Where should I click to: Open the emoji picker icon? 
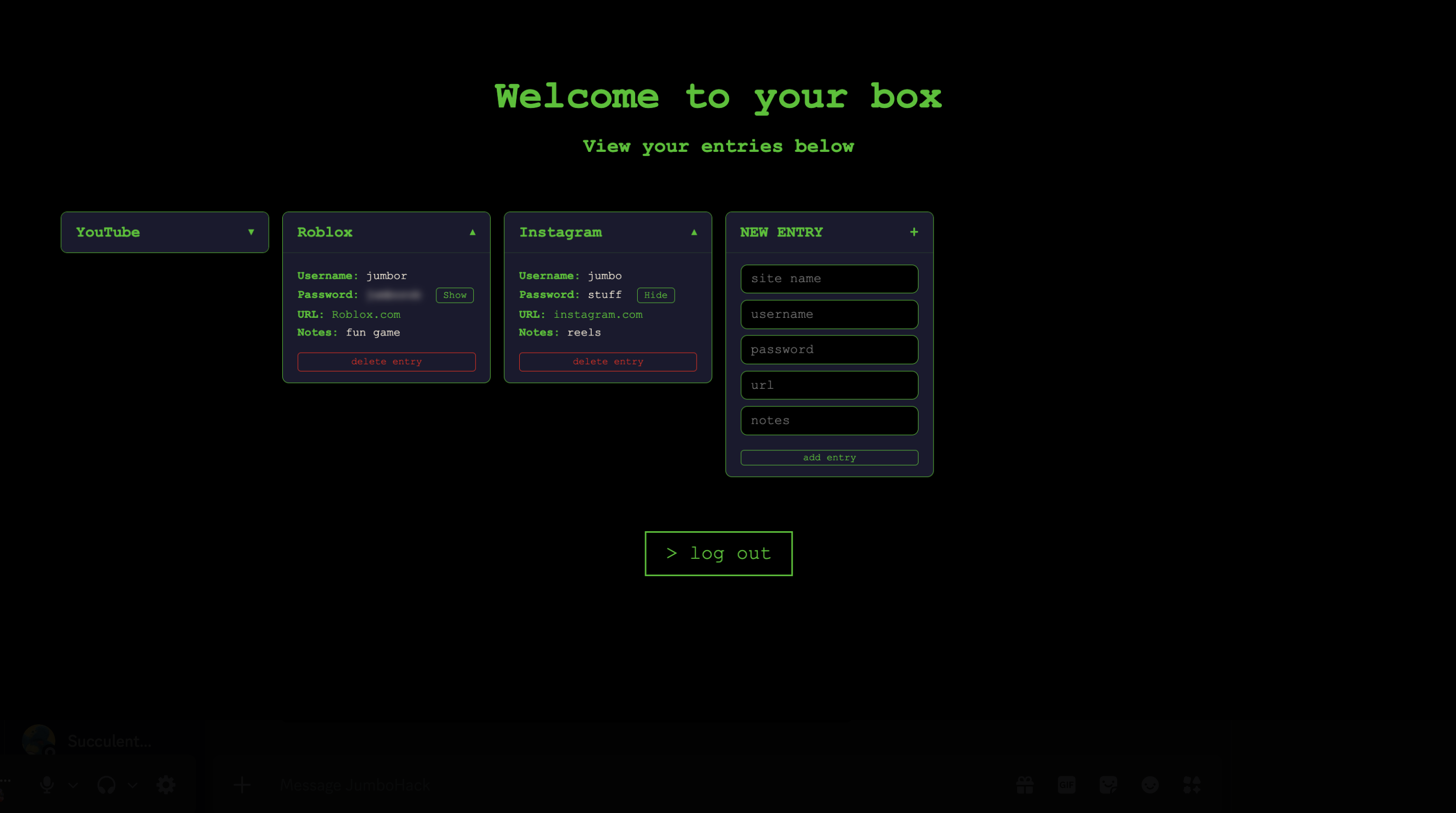click(1150, 785)
